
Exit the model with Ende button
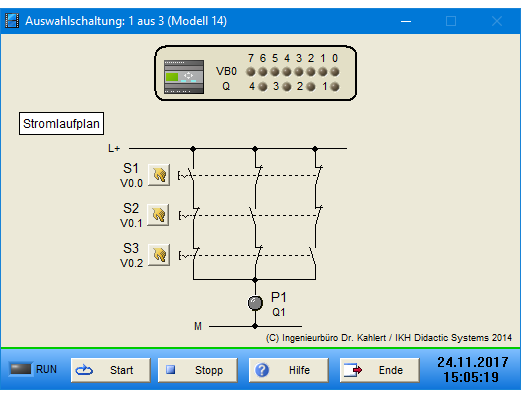pyautogui.click(x=379, y=370)
